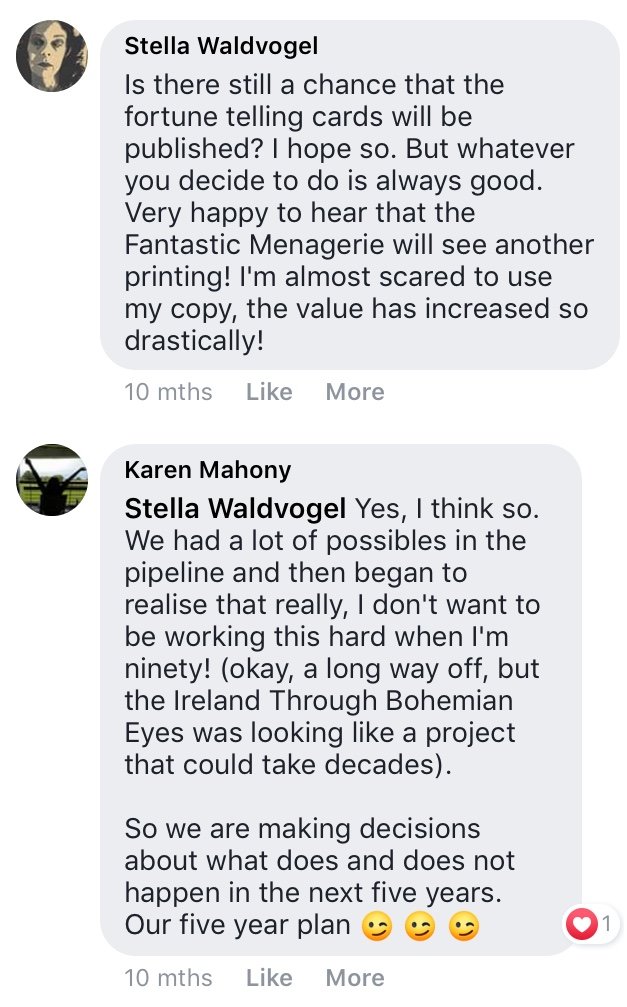627x1007 pixels.
Task: Click "Our five year plan" text in reply
Action: coord(238,925)
